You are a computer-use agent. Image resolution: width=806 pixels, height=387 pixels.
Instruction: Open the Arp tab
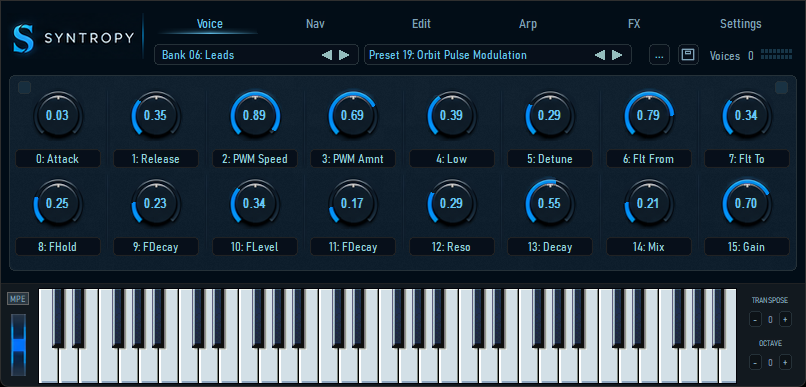pos(528,24)
